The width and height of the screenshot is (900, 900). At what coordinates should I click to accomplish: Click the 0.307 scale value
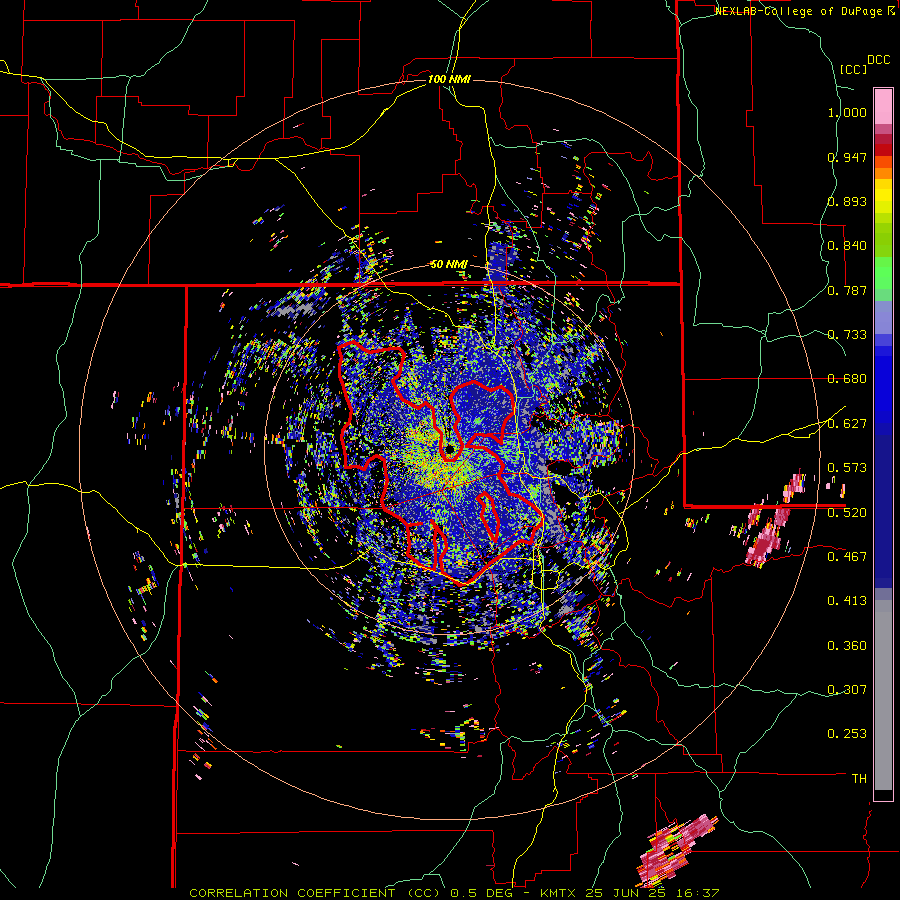pyautogui.click(x=847, y=690)
